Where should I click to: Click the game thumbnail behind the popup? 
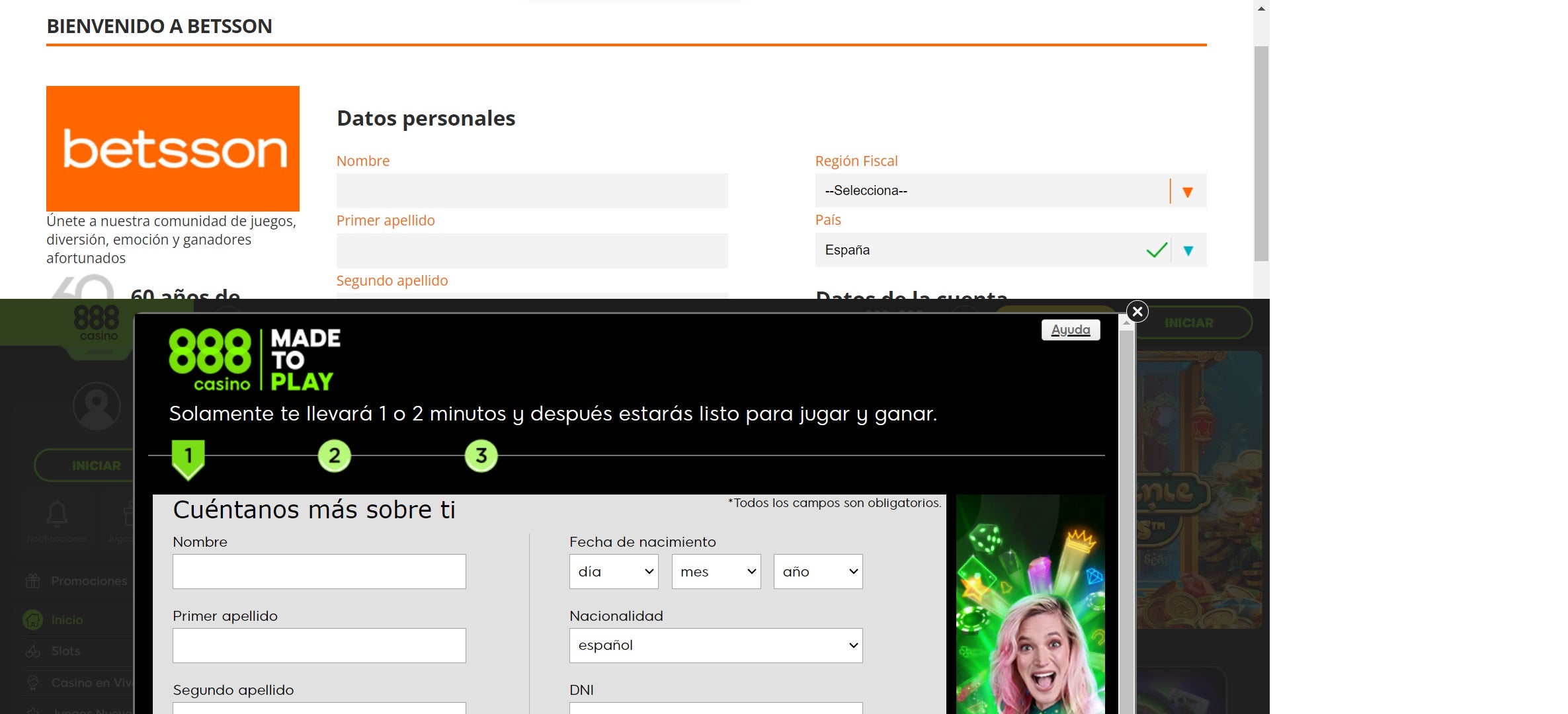pyautogui.click(x=1198, y=489)
